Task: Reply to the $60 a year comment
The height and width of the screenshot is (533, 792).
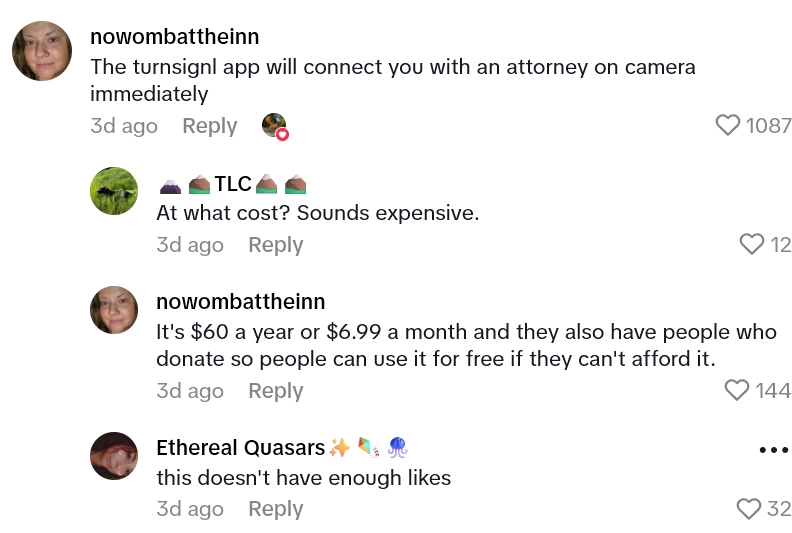Action: pos(275,390)
